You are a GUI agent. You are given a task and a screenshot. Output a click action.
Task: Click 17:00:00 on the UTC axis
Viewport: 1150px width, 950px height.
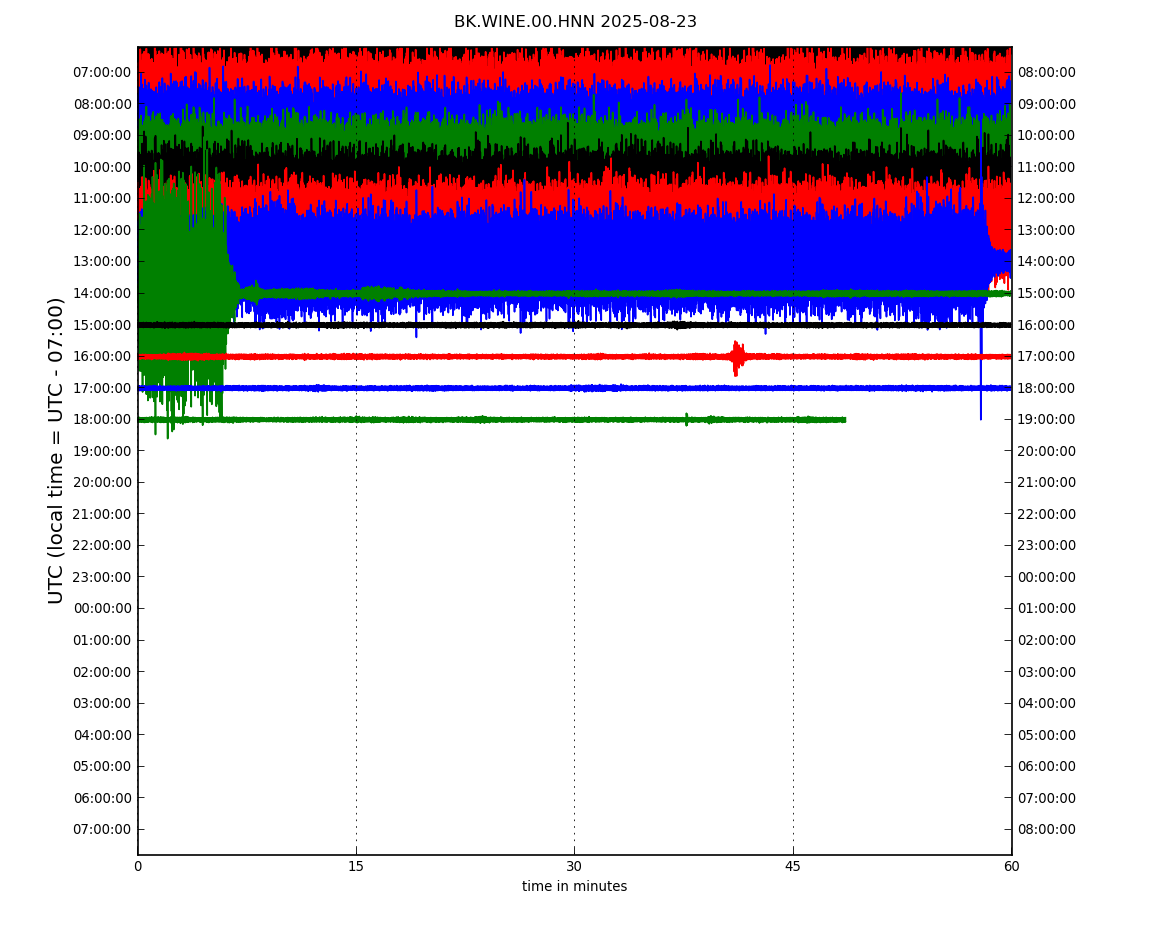[102, 388]
